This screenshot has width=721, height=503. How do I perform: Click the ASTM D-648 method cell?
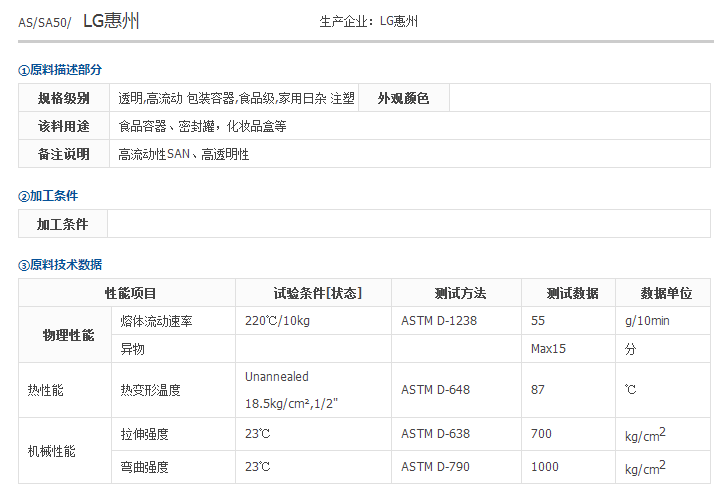point(457,390)
